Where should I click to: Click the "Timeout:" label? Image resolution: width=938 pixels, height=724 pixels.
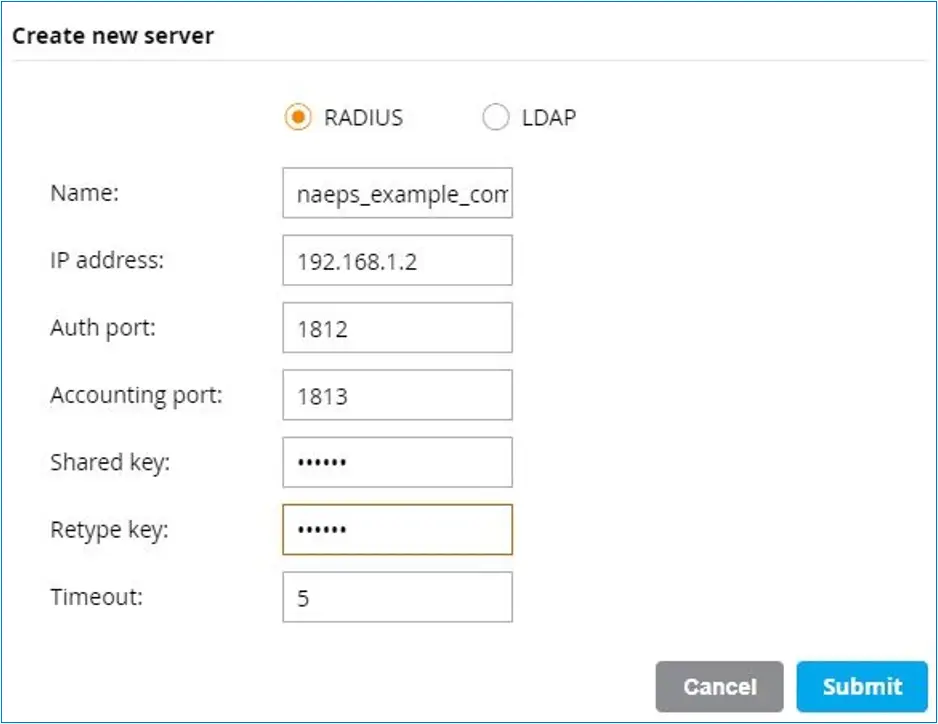(97, 597)
